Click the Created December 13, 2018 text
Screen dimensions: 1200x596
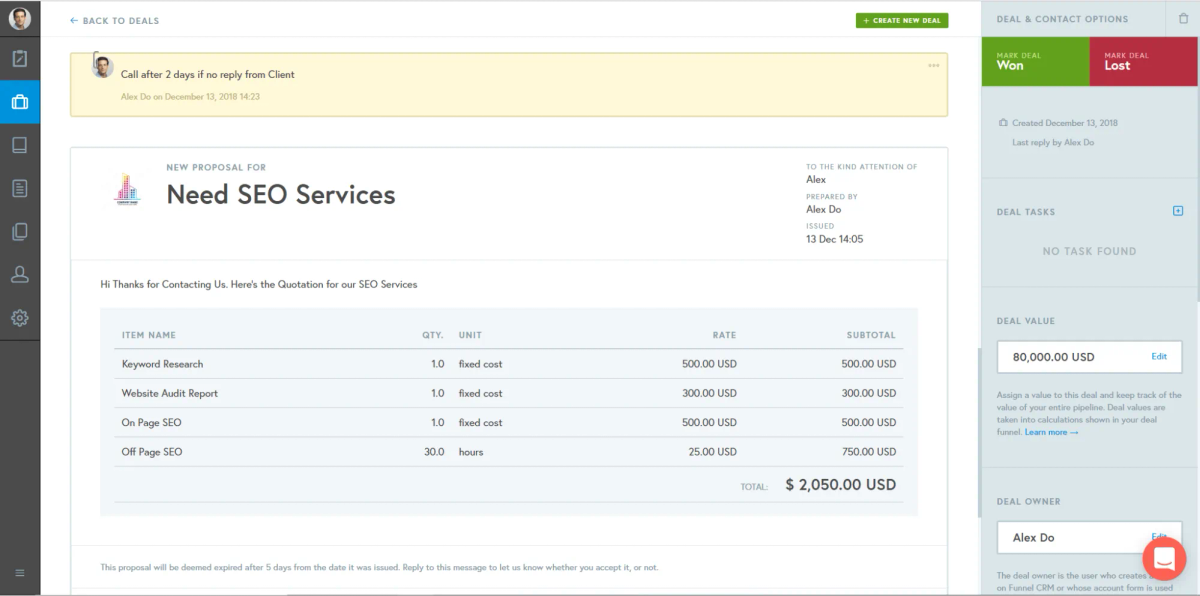click(1065, 123)
